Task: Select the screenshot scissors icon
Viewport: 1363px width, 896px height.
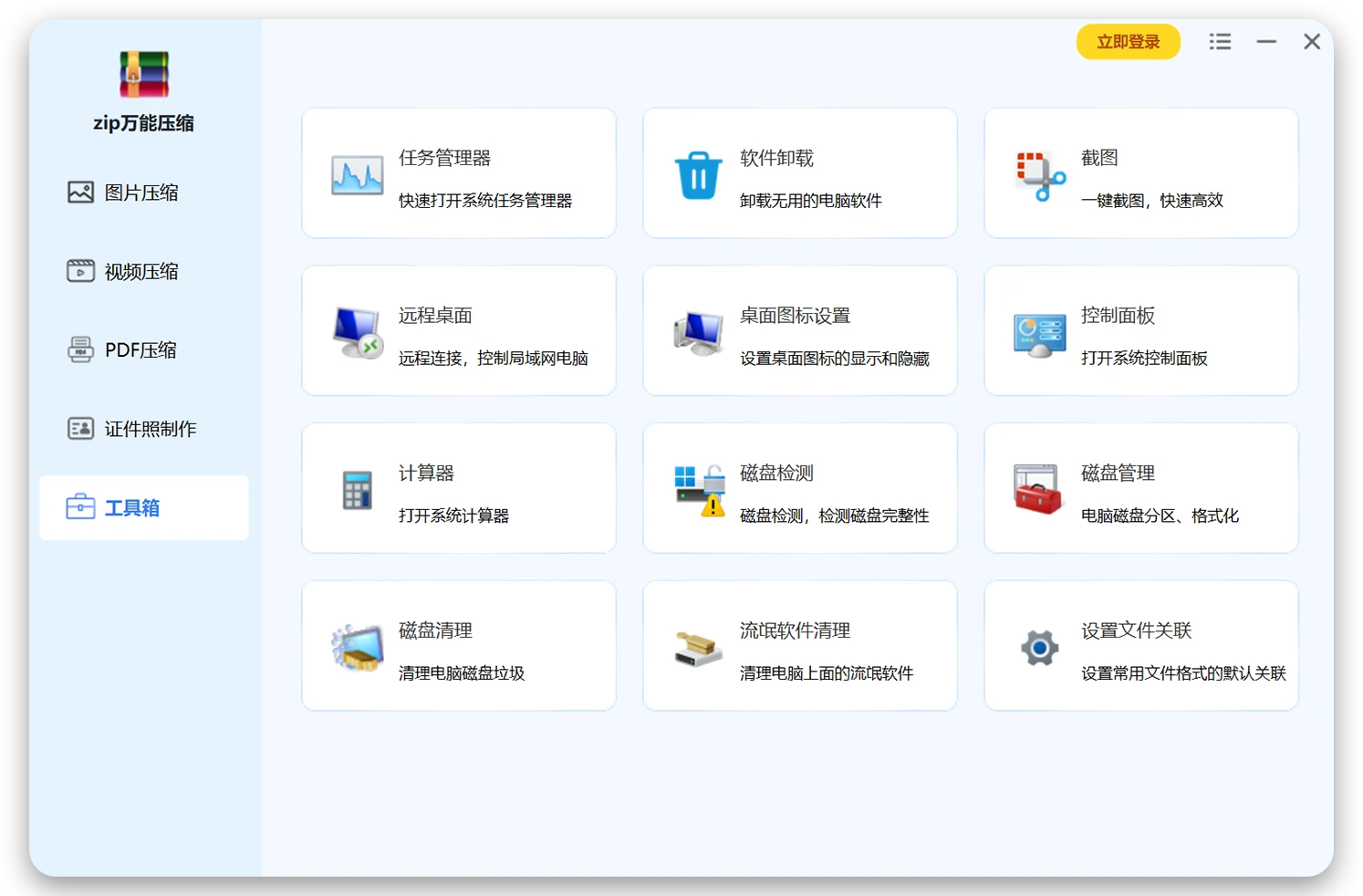Action: point(1039,175)
